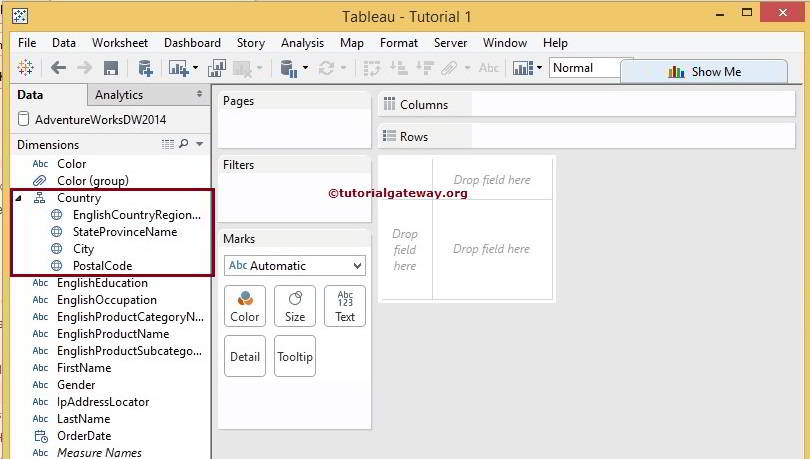The height and width of the screenshot is (459, 810).
Task: Open the Window menu
Action: point(505,43)
